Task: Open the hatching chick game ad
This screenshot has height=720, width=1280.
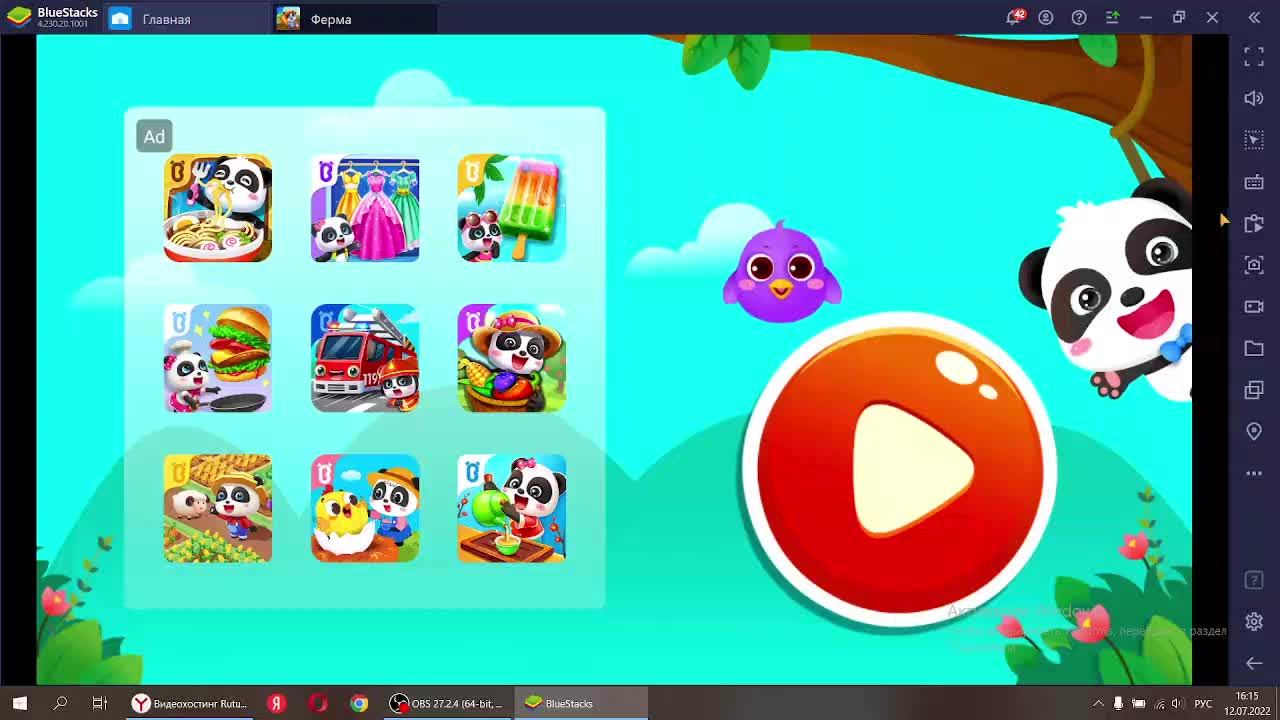Action: 365,508
